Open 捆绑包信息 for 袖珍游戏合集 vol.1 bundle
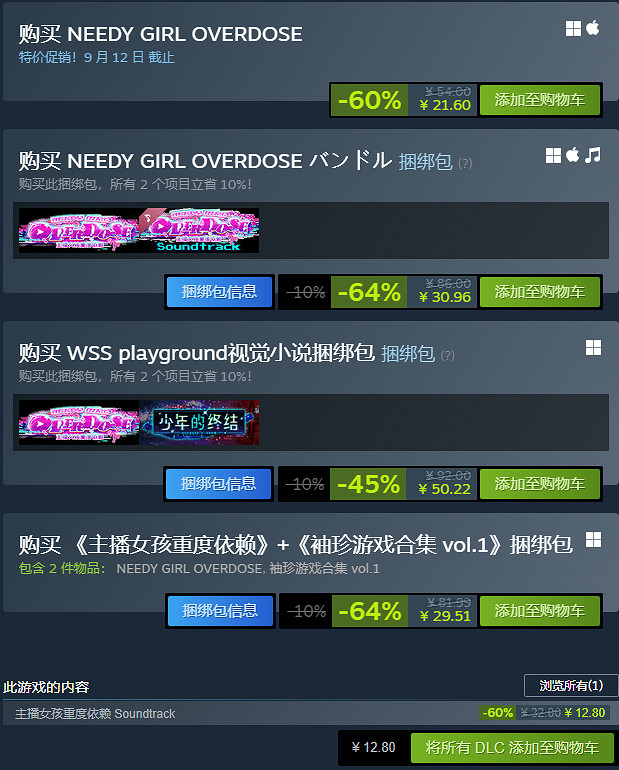619x770 pixels. pos(220,610)
